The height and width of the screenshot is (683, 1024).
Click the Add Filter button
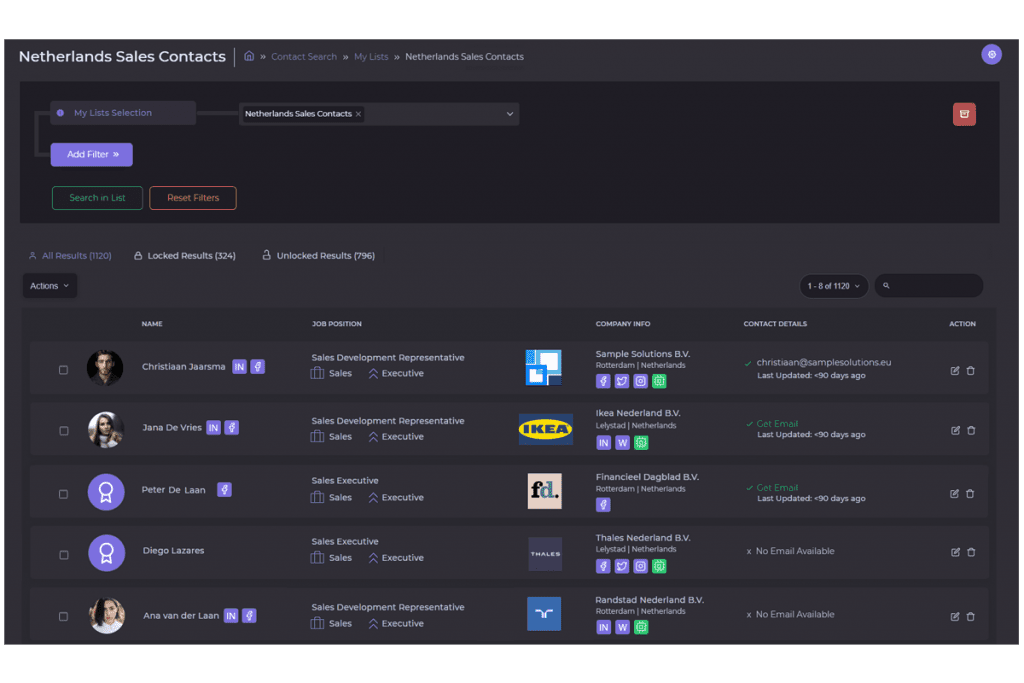(92, 155)
